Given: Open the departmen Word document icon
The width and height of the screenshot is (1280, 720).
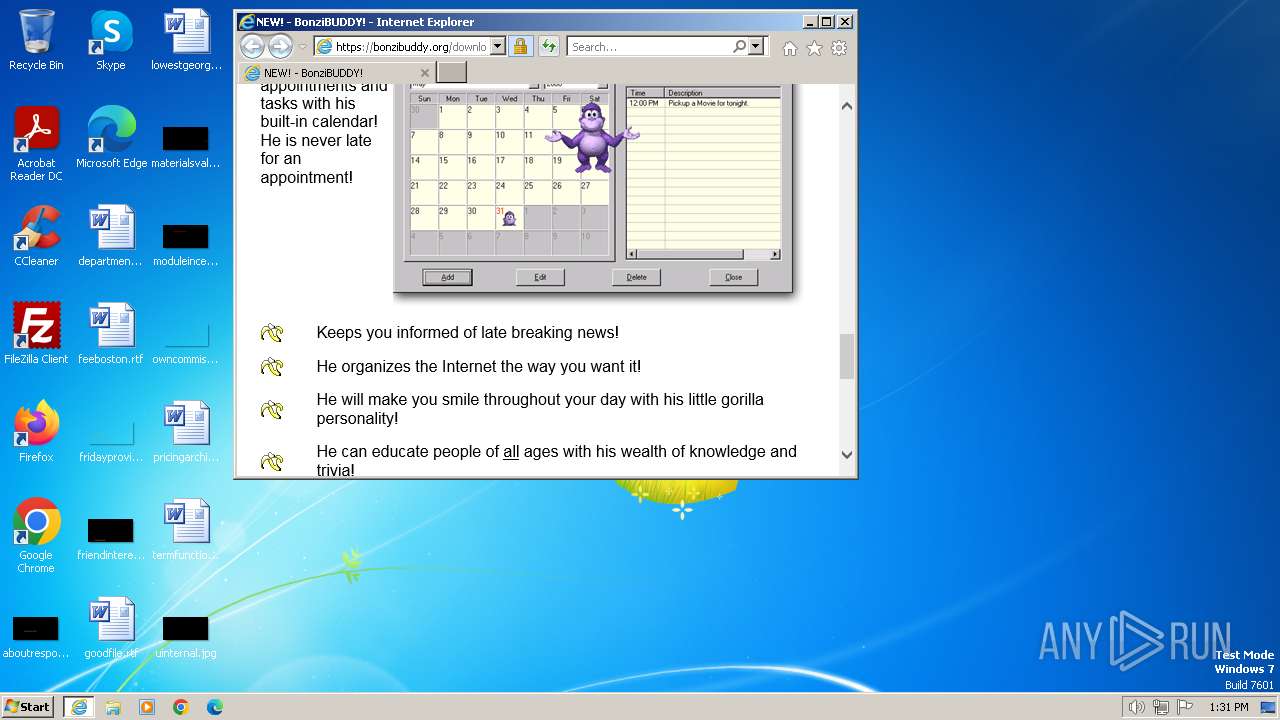Looking at the screenshot, I should pyautogui.click(x=110, y=235).
